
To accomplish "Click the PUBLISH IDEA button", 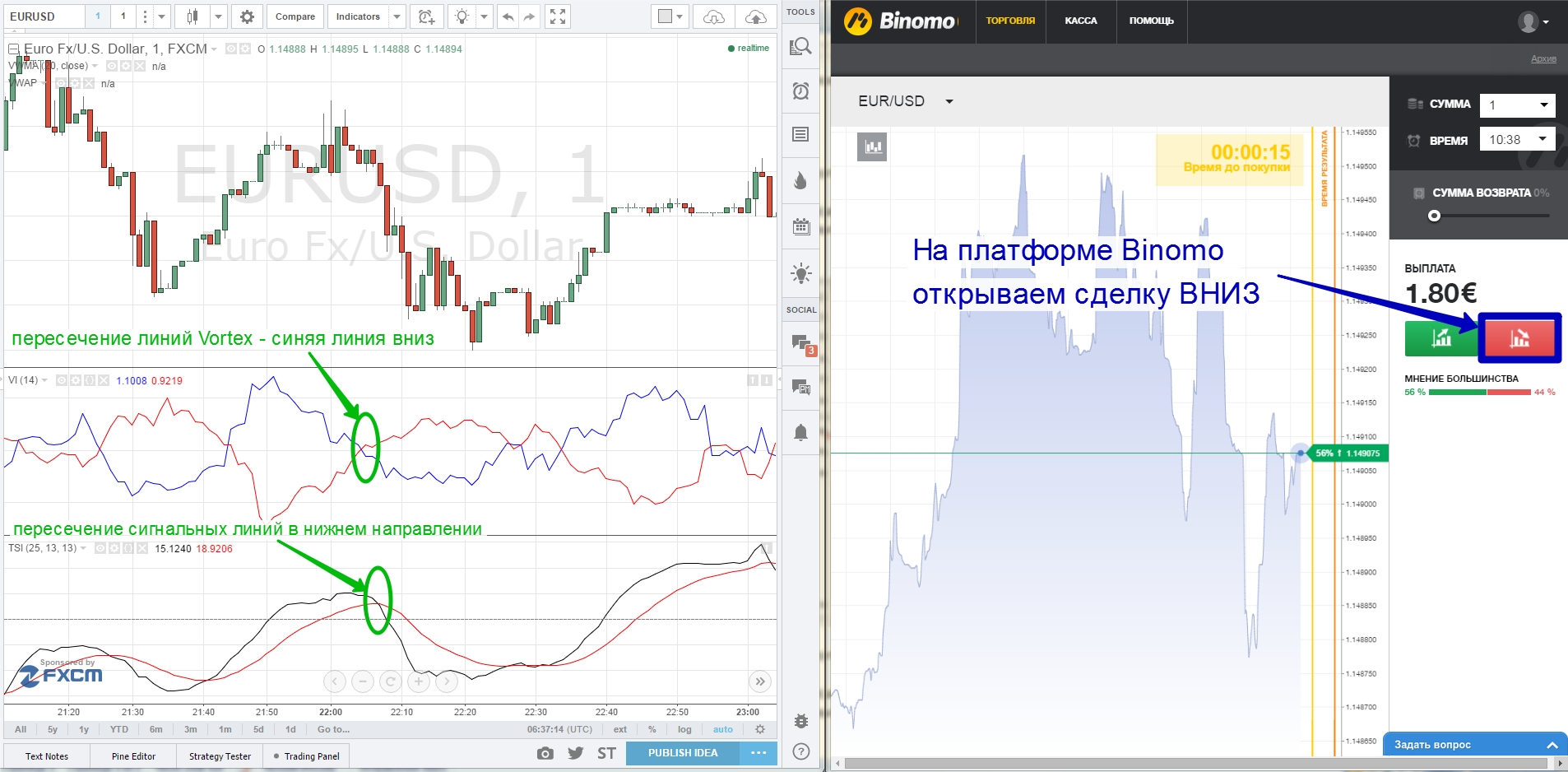I will coord(683,753).
